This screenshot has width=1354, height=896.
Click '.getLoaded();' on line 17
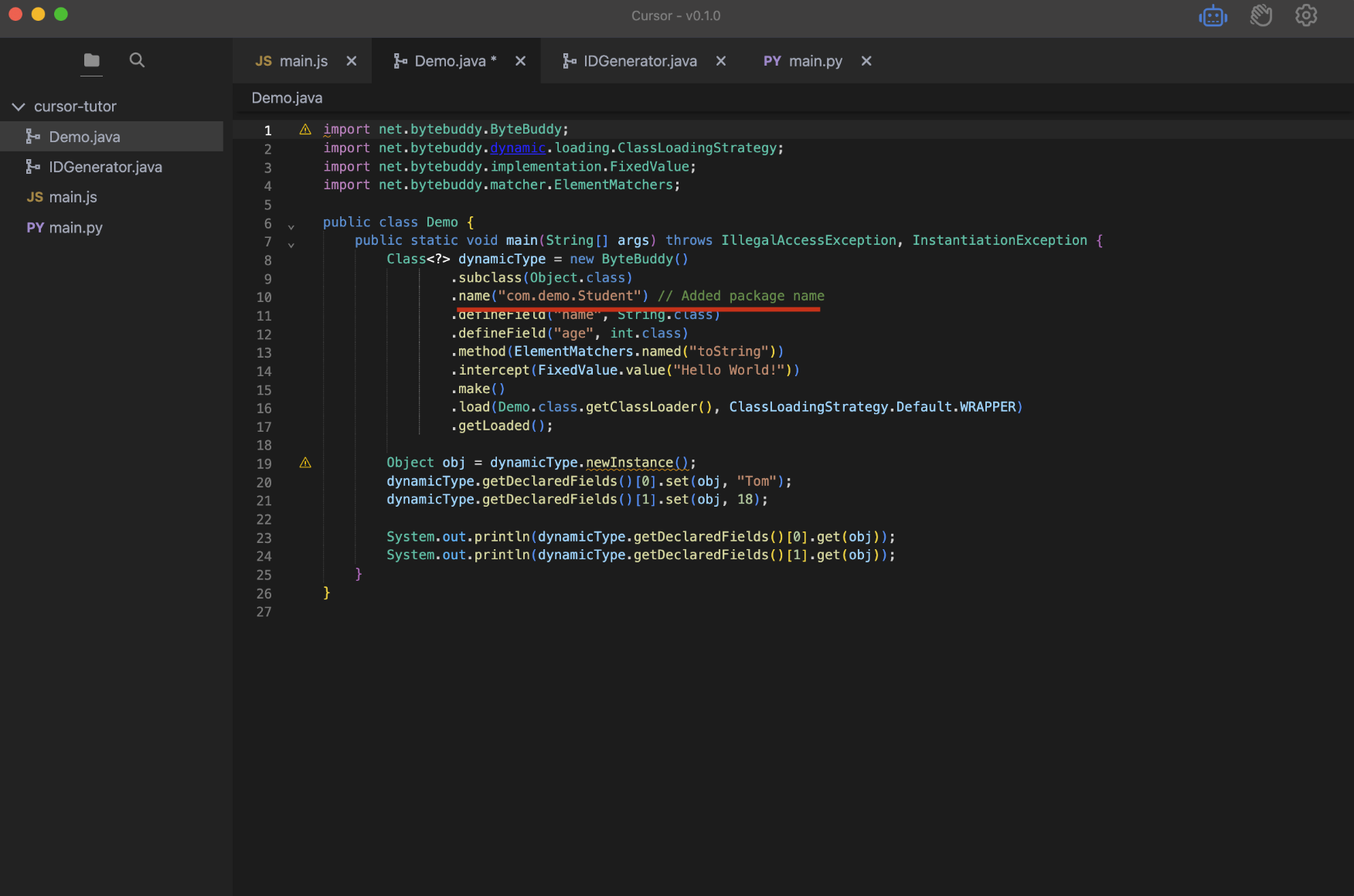pyautogui.click(x=502, y=426)
